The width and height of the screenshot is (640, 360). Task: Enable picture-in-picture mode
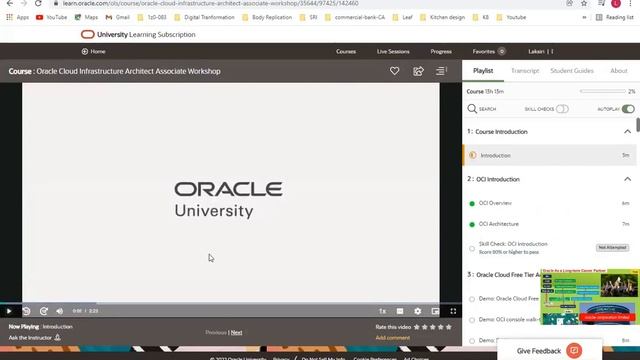pyautogui.click(x=436, y=311)
